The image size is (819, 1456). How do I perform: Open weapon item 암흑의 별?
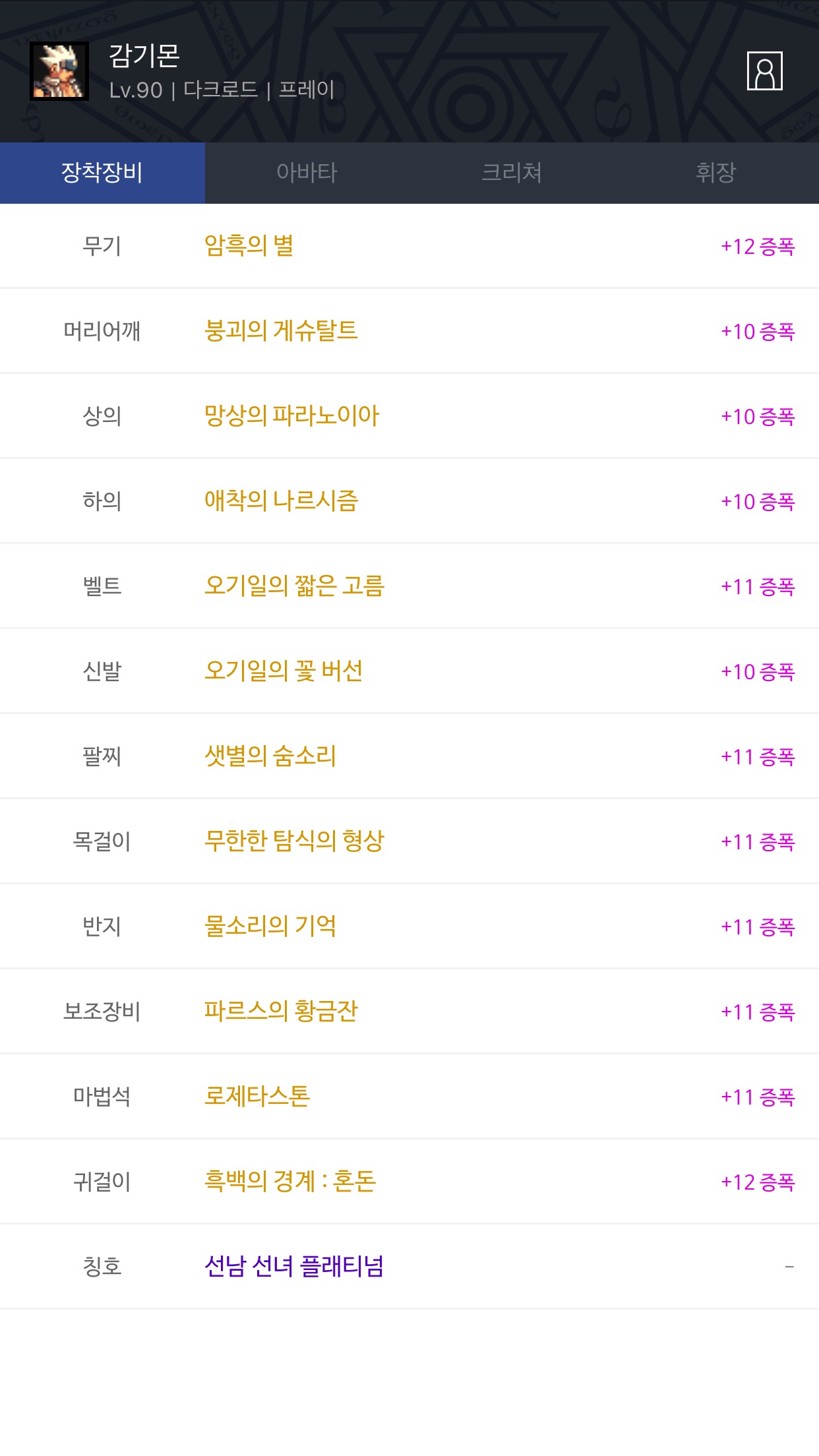pyautogui.click(x=249, y=246)
